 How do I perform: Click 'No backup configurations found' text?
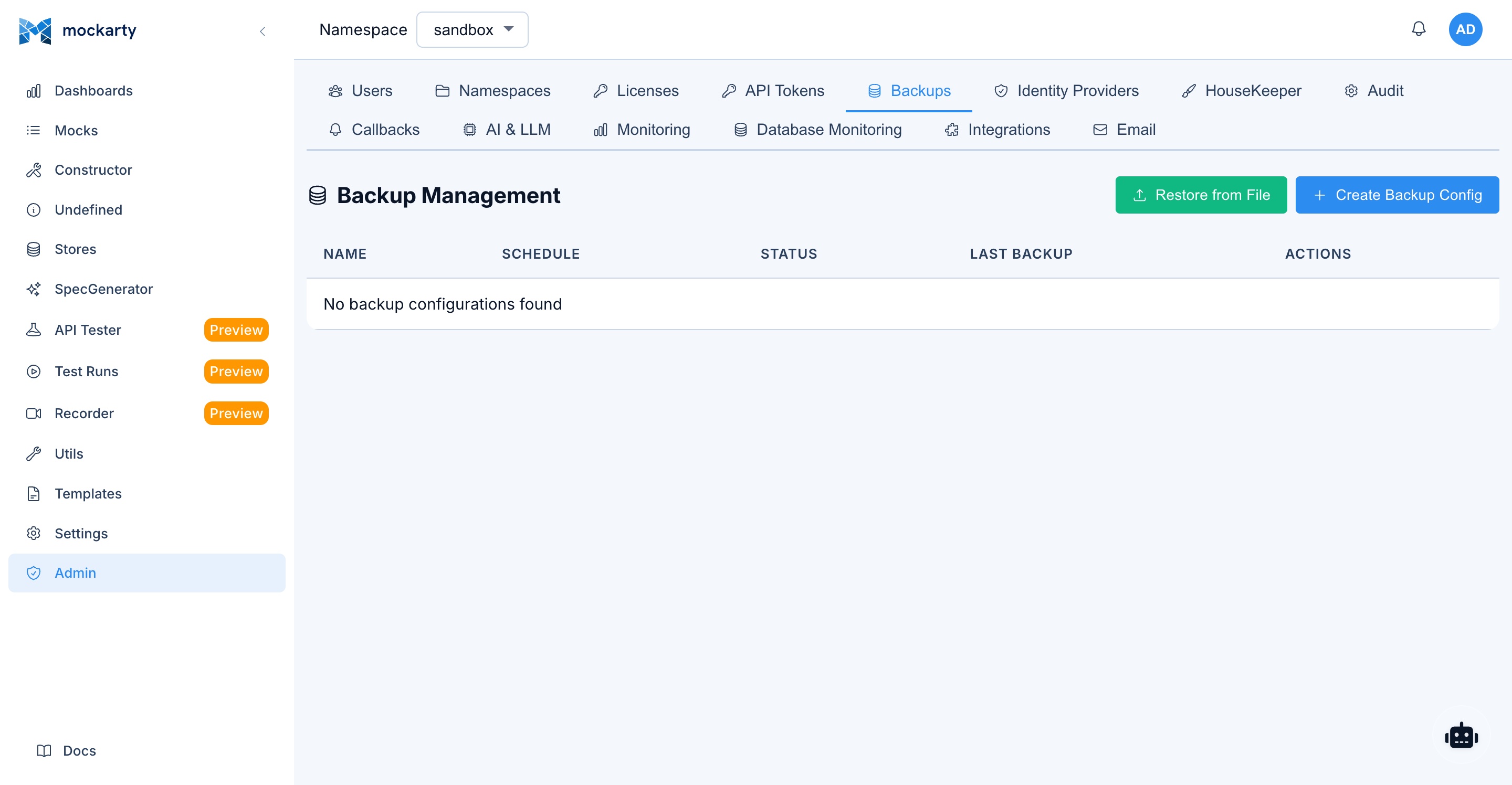click(443, 304)
